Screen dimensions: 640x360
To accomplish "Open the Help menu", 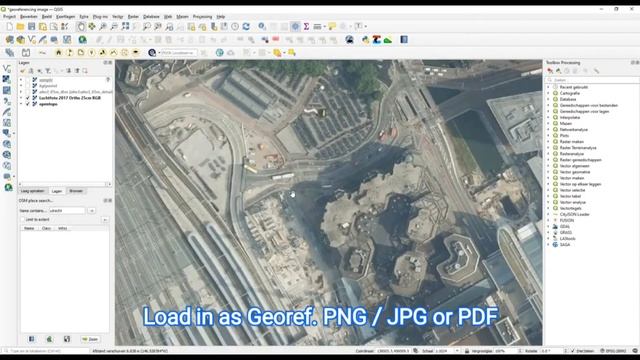I will coord(221,17).
